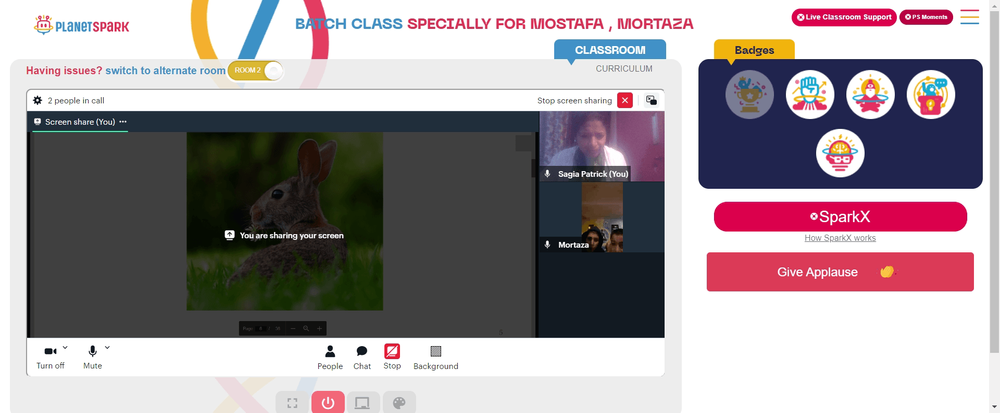The image size is (1000, 413).
Task: Select the greyed trophy badge
Action: pyautogui.click(x=749, y=94)
